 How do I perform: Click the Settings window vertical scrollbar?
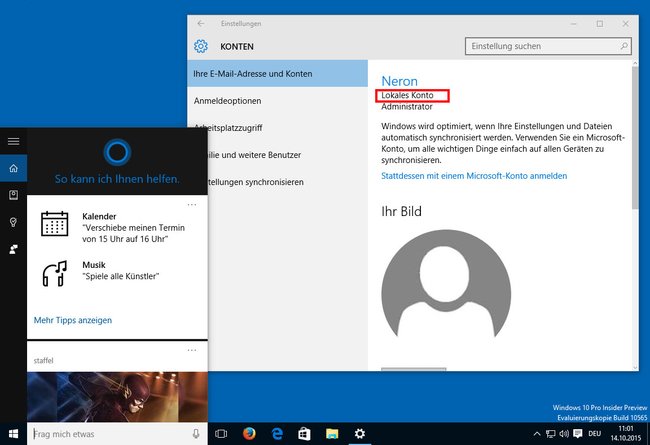tap(635, 137)
